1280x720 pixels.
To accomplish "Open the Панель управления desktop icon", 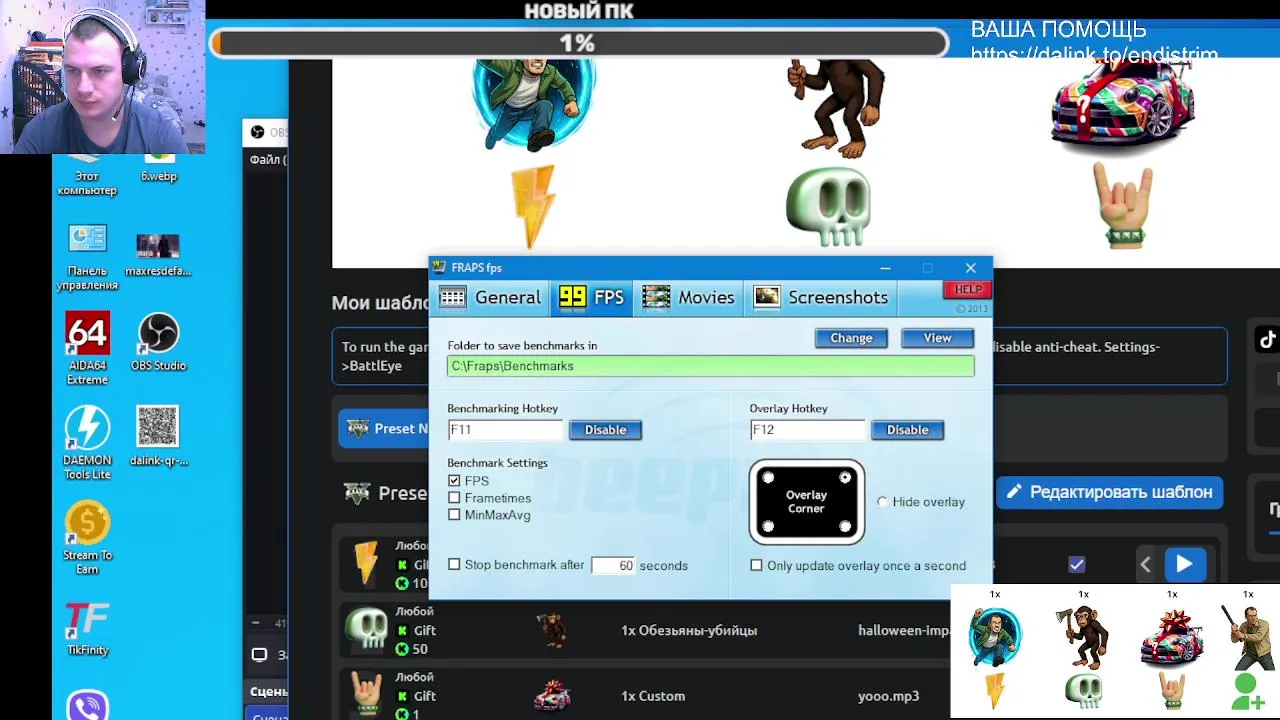I will pyautogui.click(x=87, y=258).
